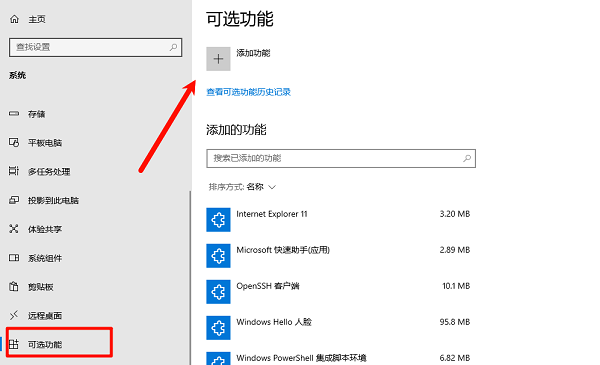The image size is (600, 365).
Task: Open 投影到此电脑 label in sidebar
Action: tap(53, 200)
